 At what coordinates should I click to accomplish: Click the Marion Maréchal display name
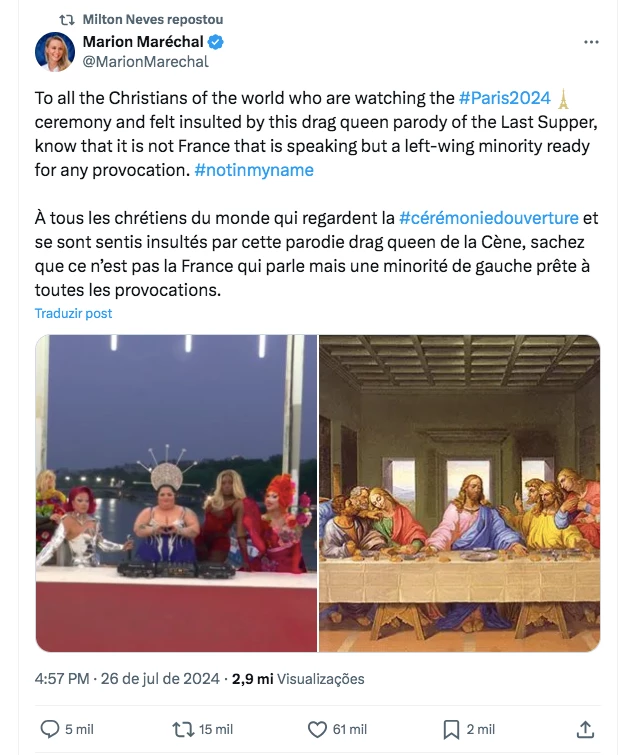(x=142, y=42)
